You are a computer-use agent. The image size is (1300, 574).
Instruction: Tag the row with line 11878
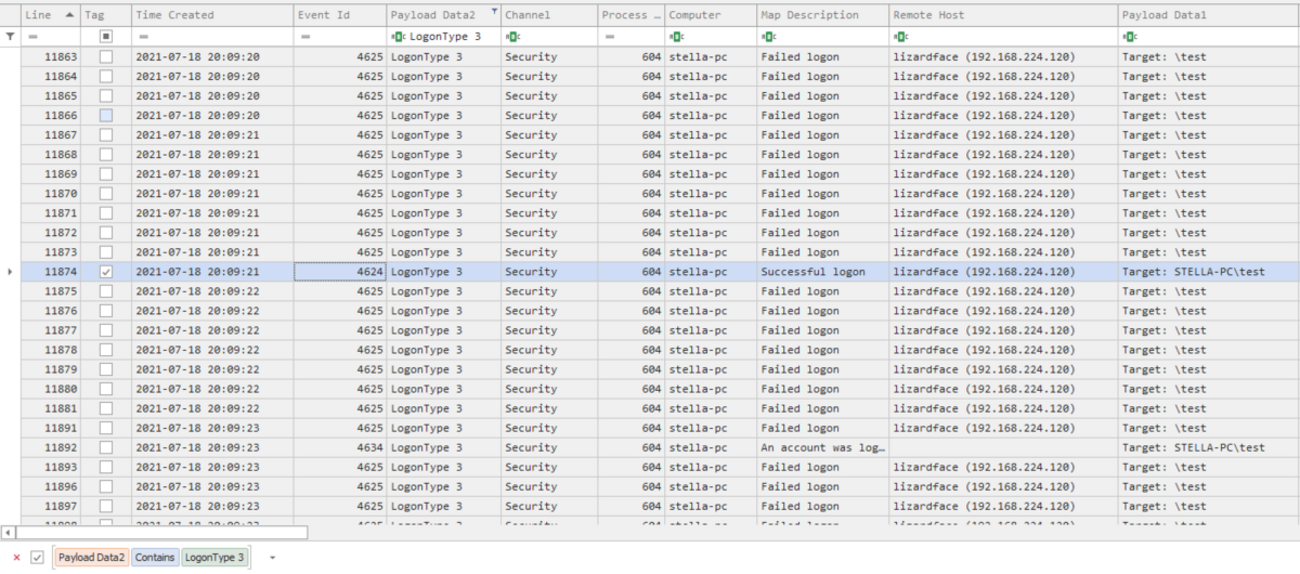(106, 350)
